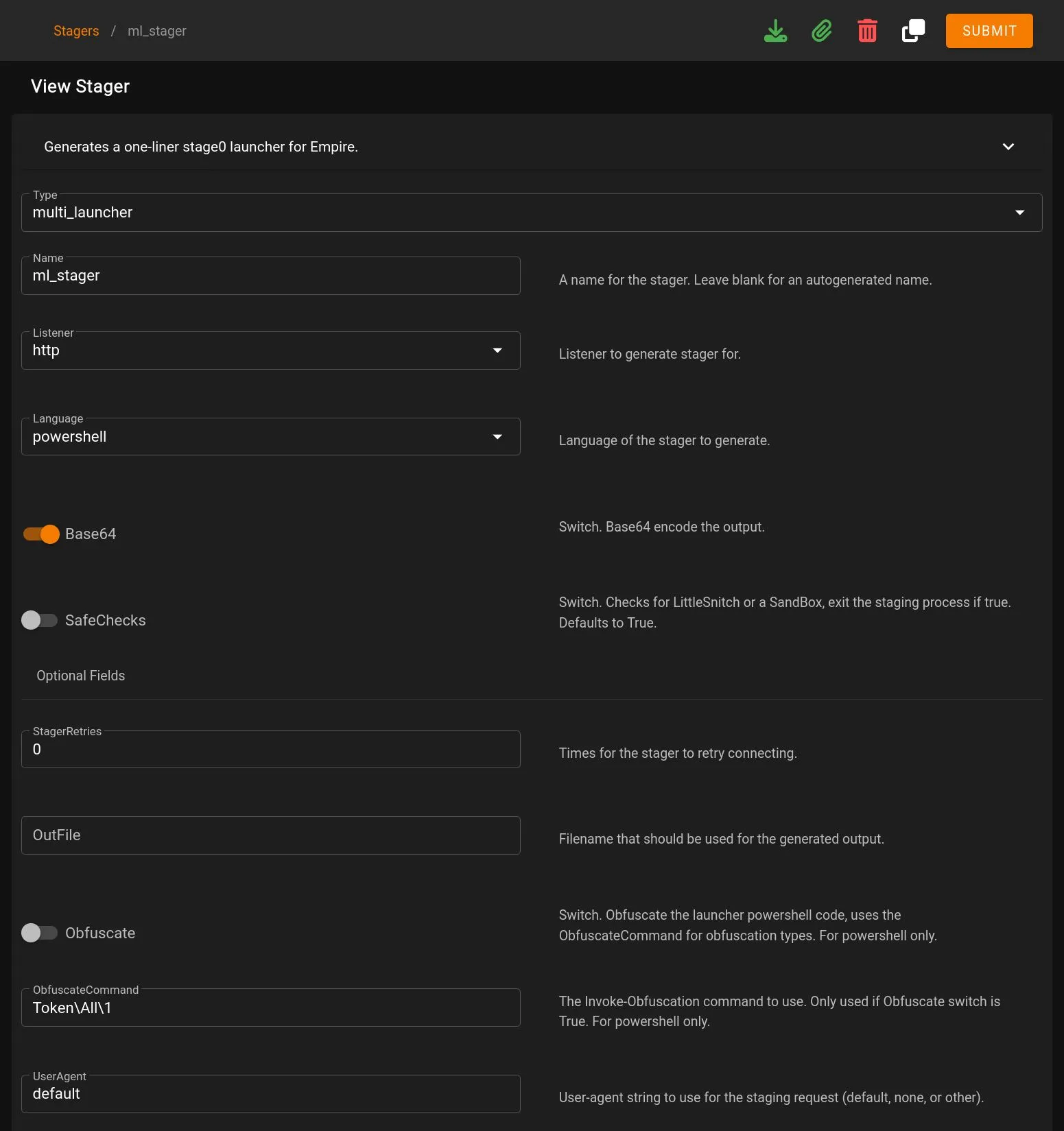
Task: Submit the stager form
Action: click(989, 31)
